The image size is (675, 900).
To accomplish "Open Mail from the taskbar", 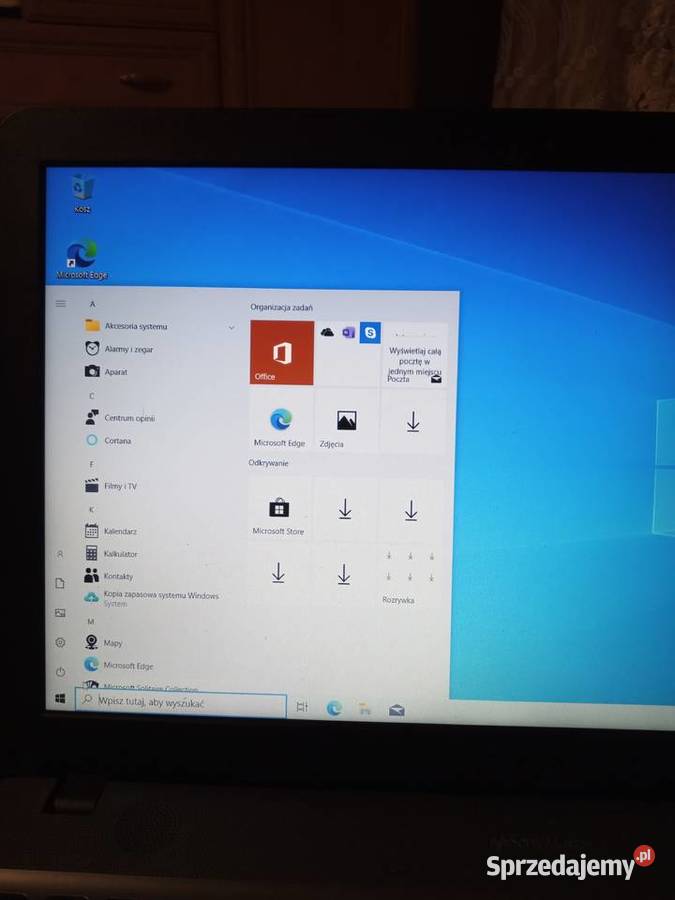I will pyautogui.click(x=397, y=711).
